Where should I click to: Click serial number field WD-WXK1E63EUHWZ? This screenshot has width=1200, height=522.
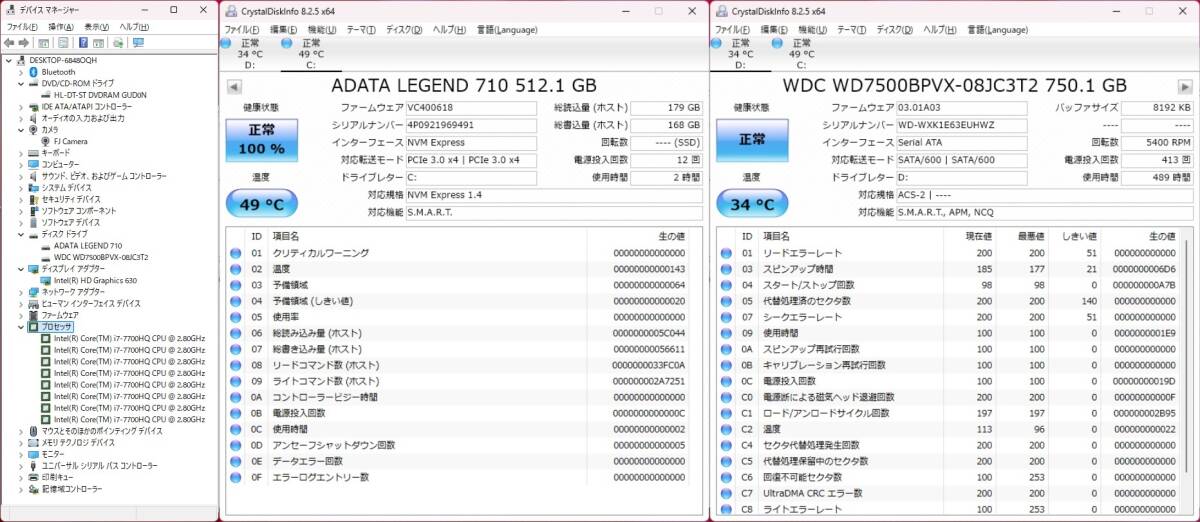coord(962,125)
